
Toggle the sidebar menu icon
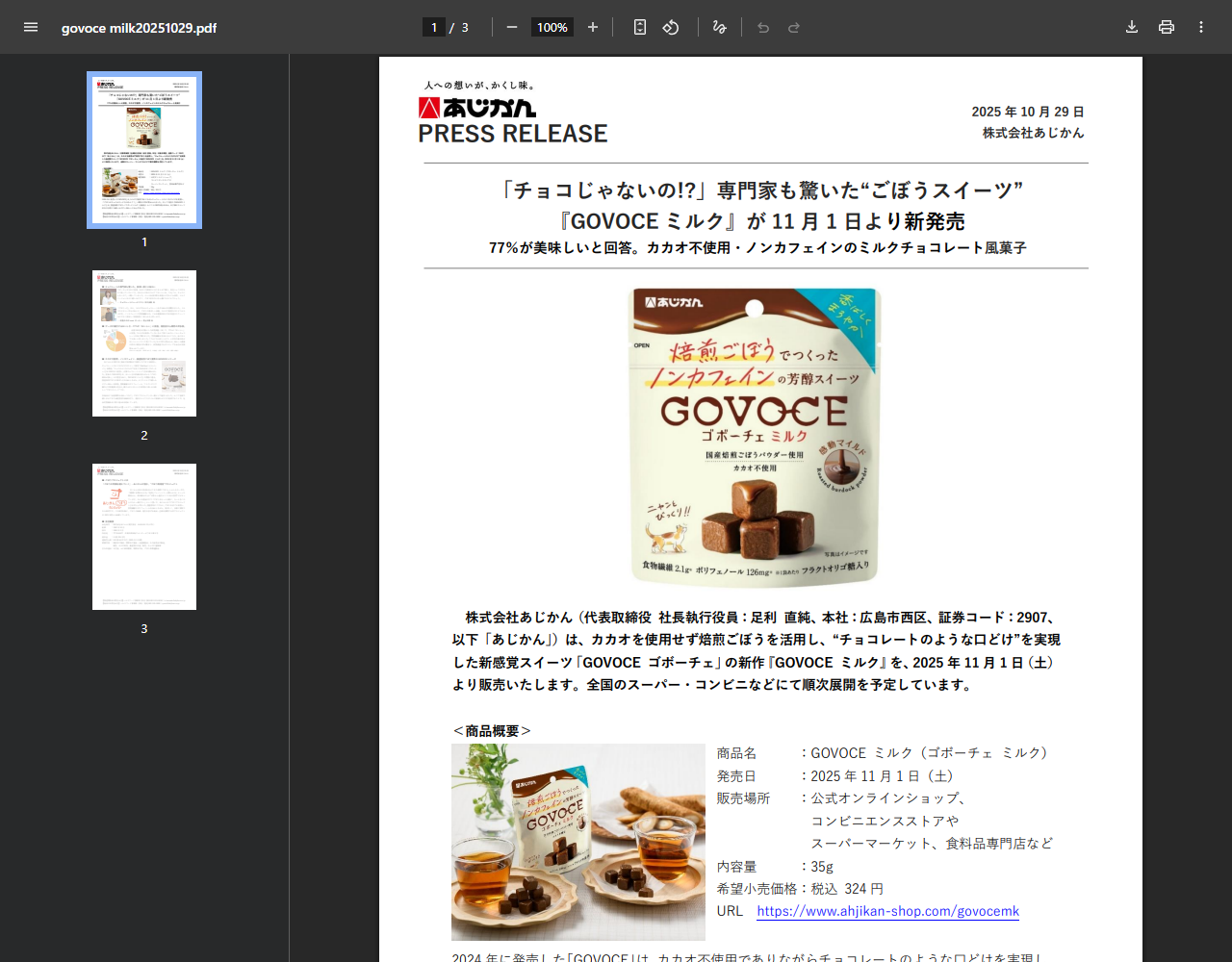coord(31,27)
